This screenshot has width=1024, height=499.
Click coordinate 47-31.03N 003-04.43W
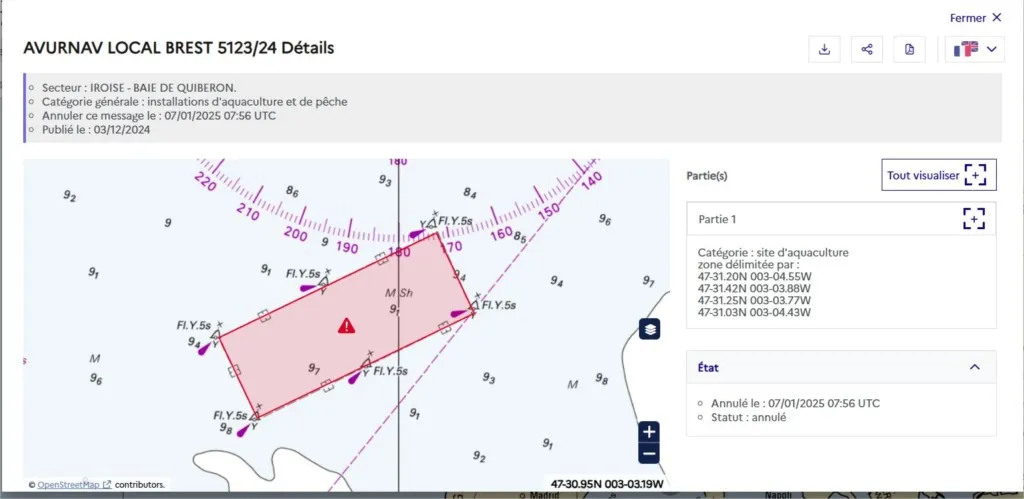[x=754, y=312]
